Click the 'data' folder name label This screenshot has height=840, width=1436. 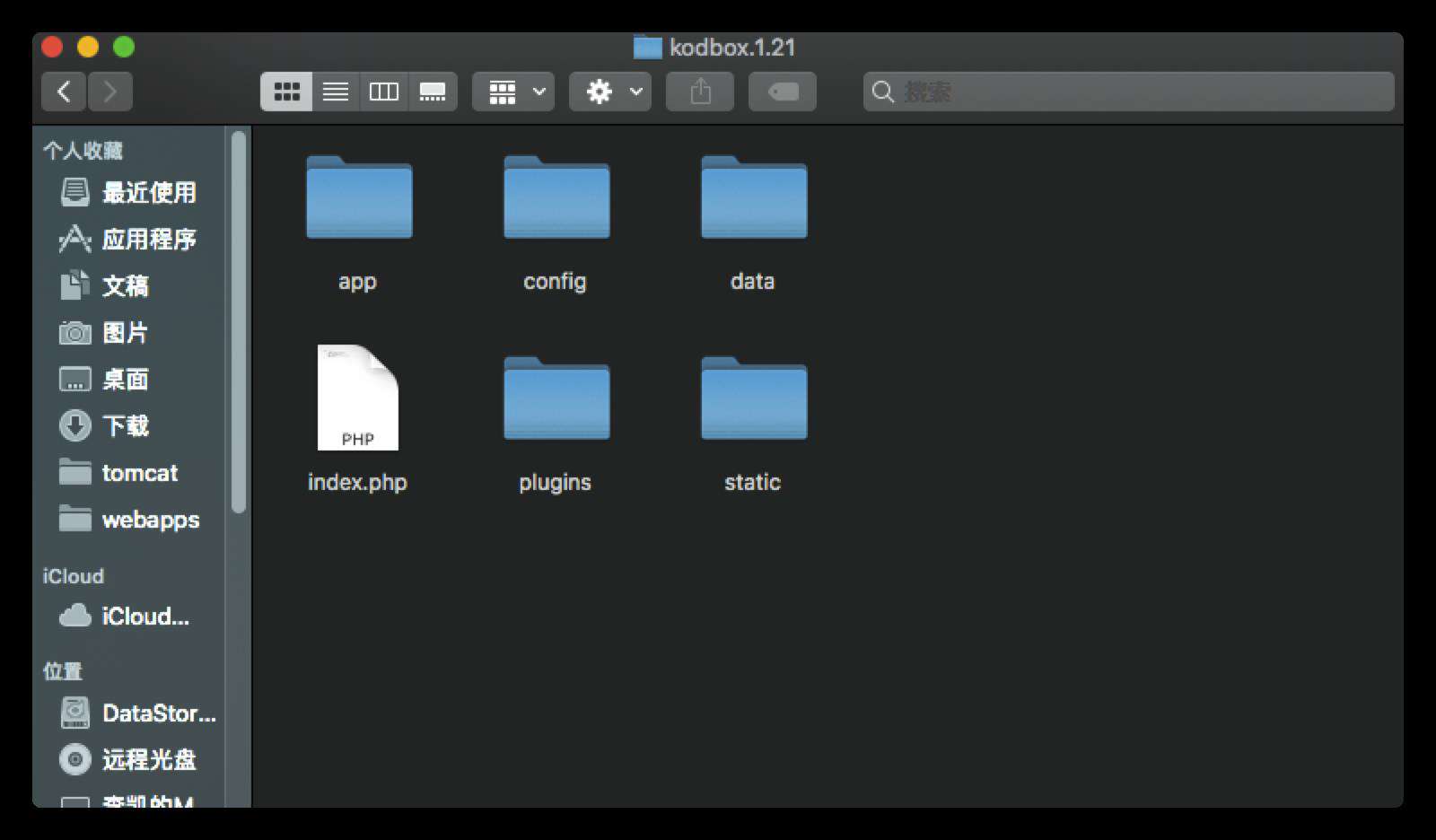click(752, 281)
